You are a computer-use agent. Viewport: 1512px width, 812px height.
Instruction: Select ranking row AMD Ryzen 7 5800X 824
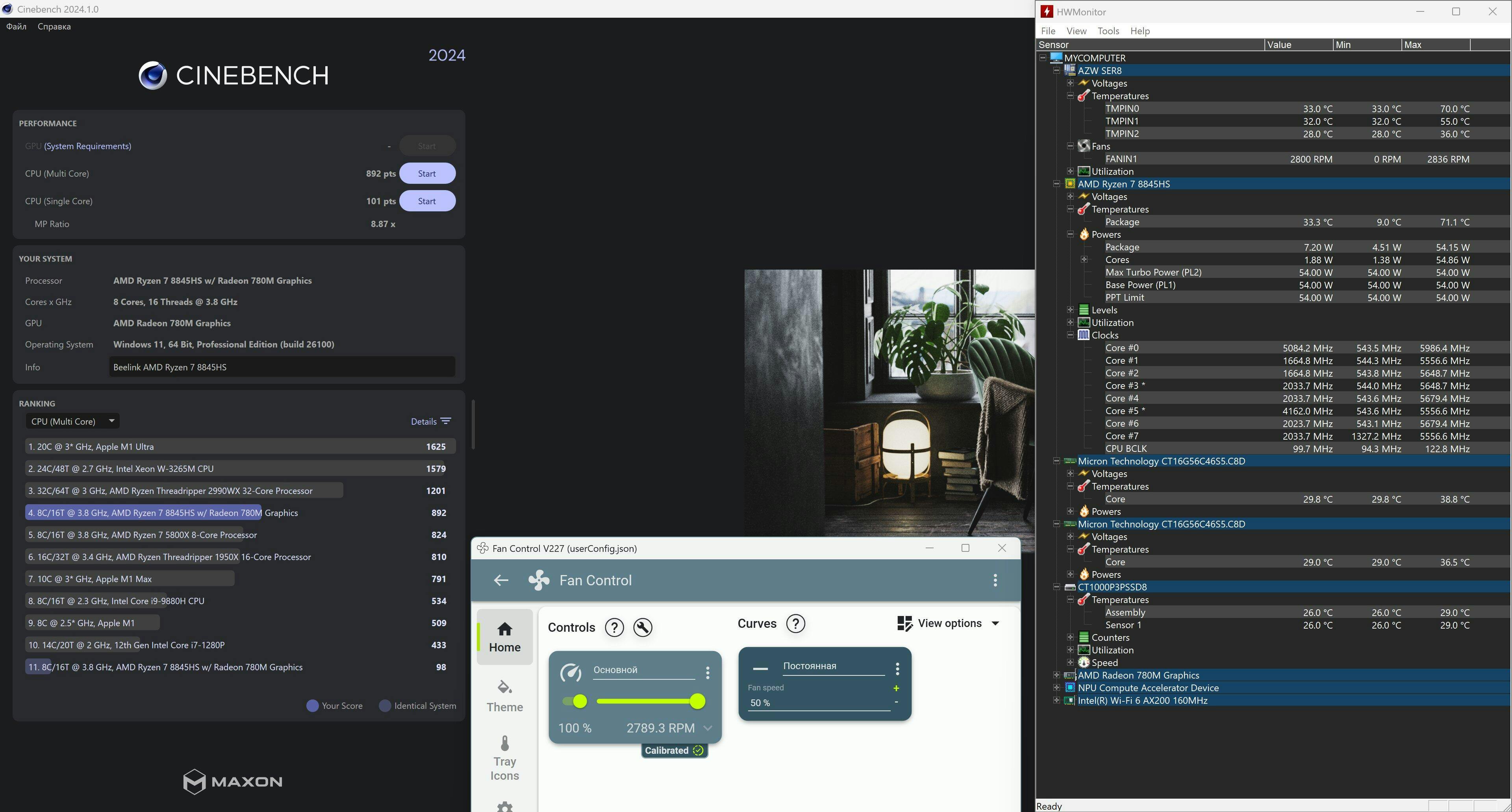240,535
